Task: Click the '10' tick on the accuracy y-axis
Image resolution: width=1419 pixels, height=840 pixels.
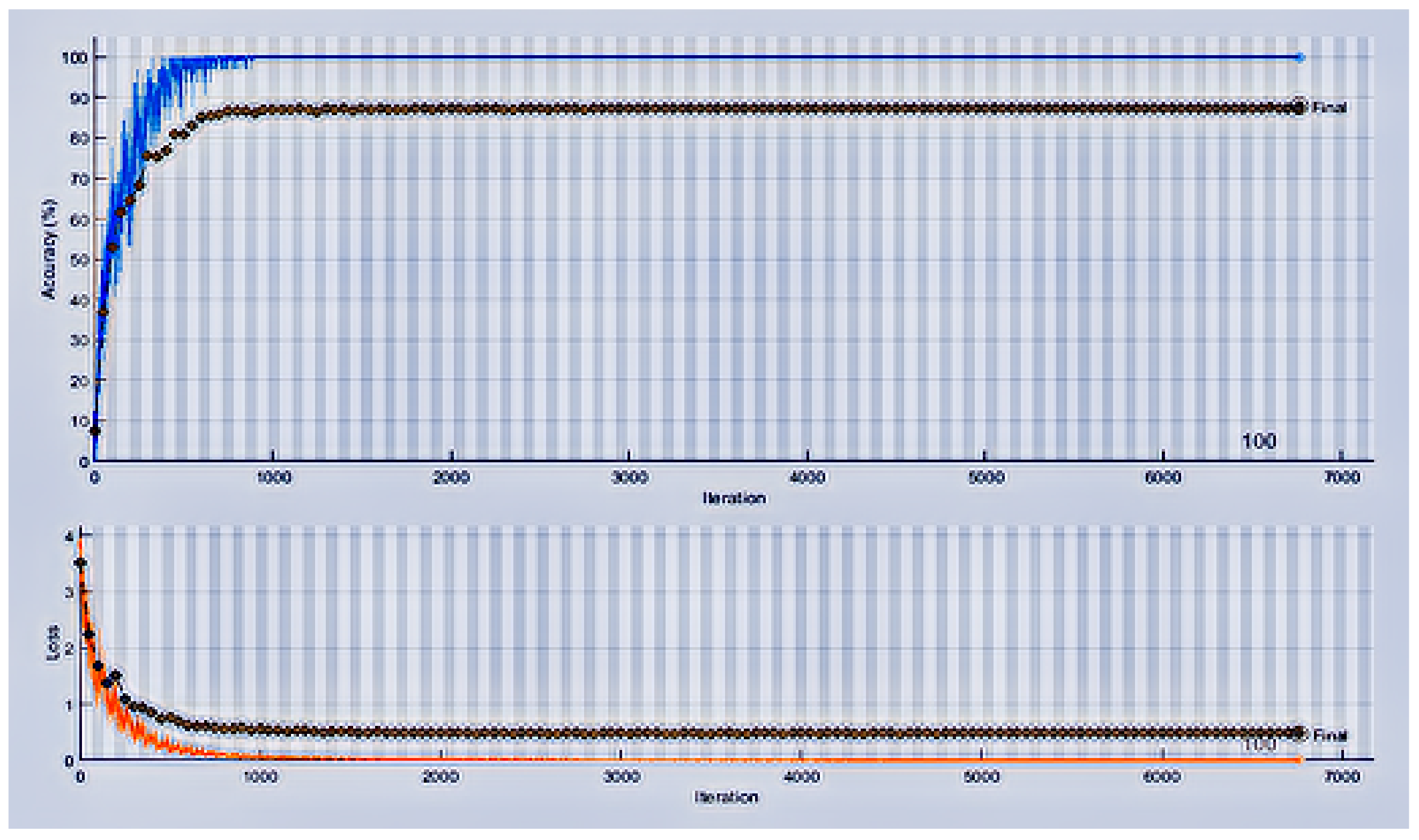Action: 80,421
